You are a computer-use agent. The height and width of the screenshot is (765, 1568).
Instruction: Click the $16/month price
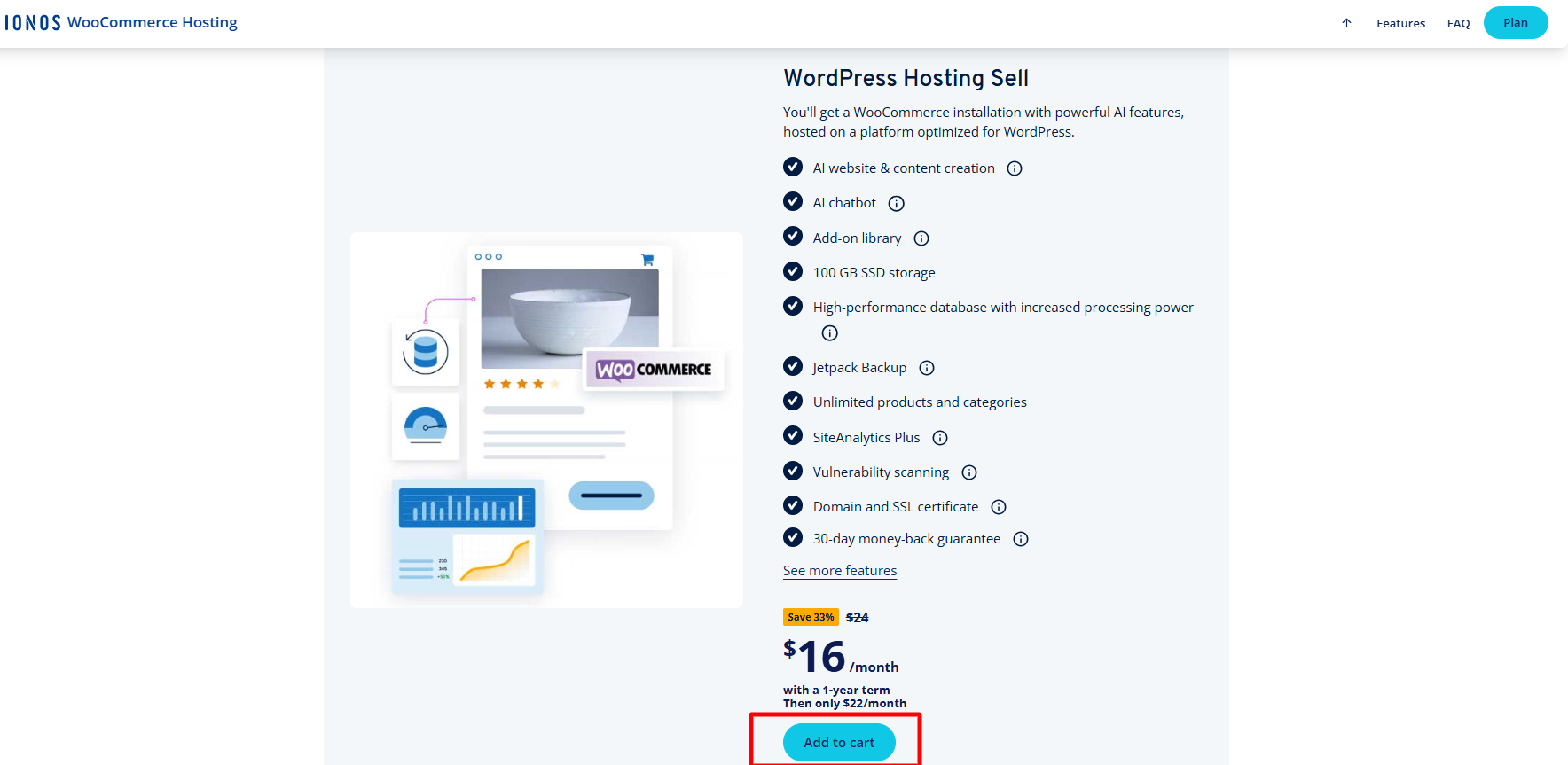click(x=841, y=658)
